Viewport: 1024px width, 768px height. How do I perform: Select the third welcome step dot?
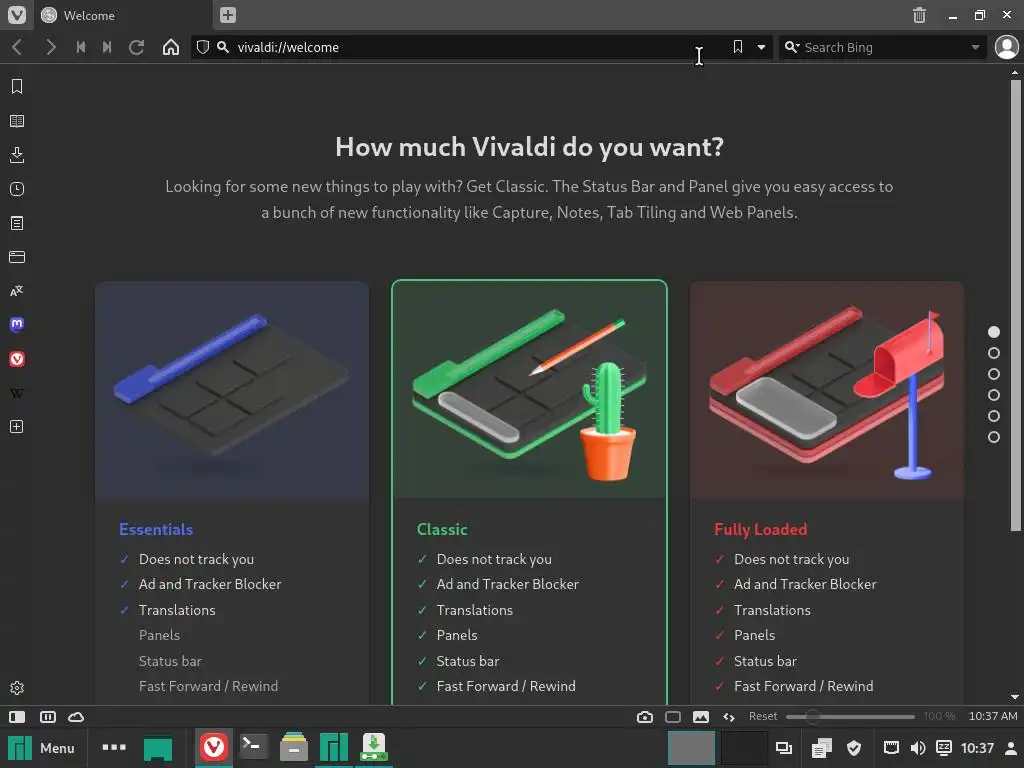click(993, 374)
